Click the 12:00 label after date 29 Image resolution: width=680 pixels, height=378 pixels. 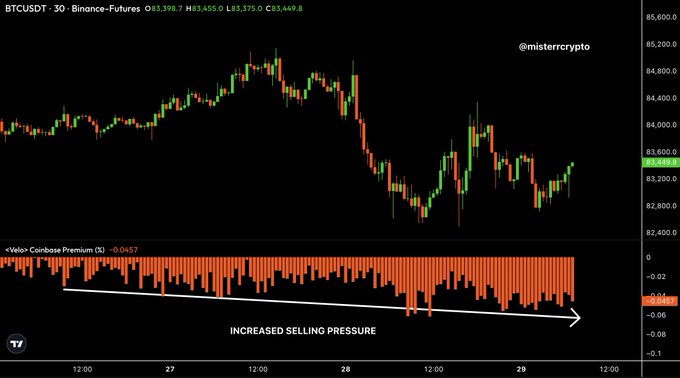click(609, 369)
